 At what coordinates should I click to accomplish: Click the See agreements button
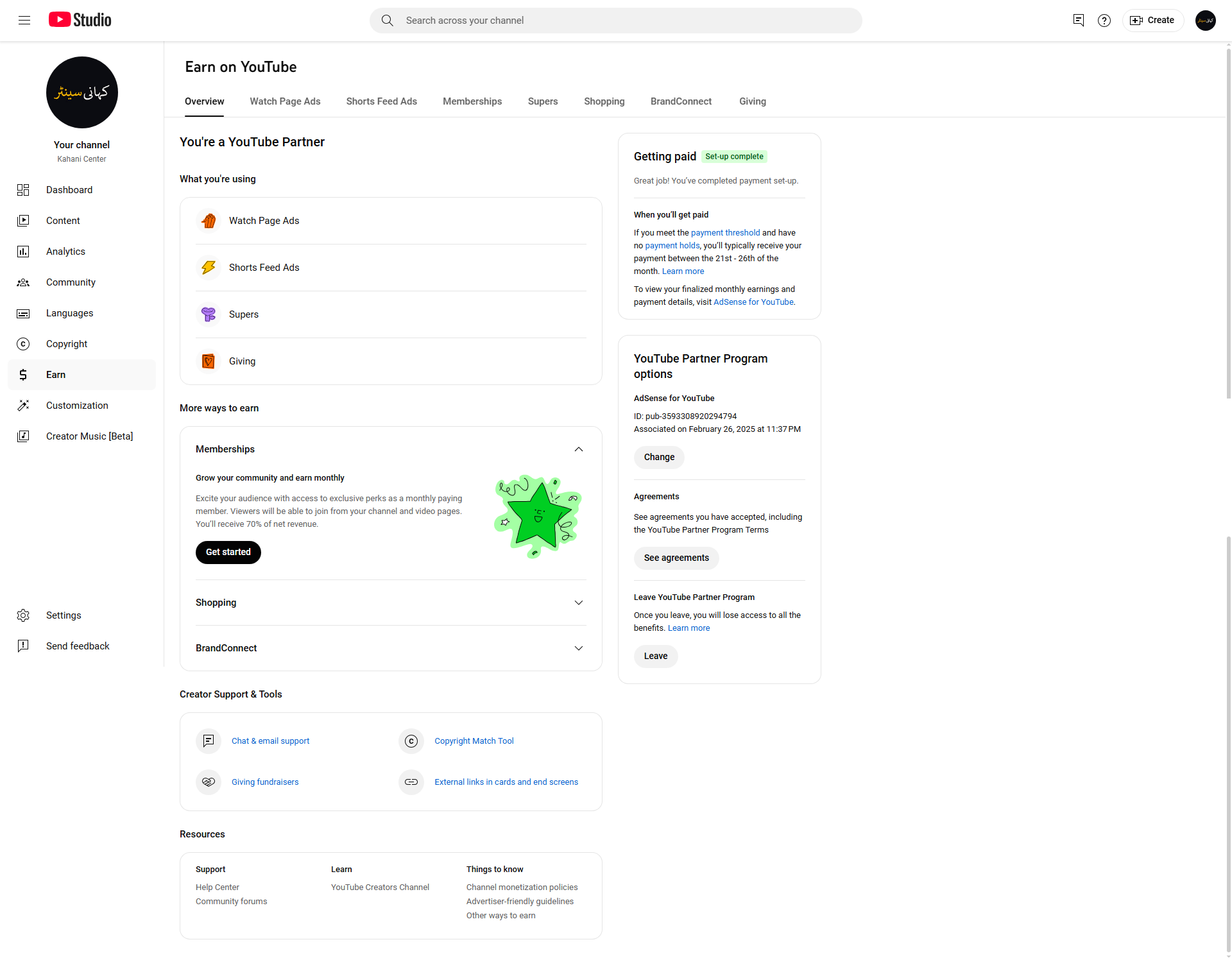676,558
